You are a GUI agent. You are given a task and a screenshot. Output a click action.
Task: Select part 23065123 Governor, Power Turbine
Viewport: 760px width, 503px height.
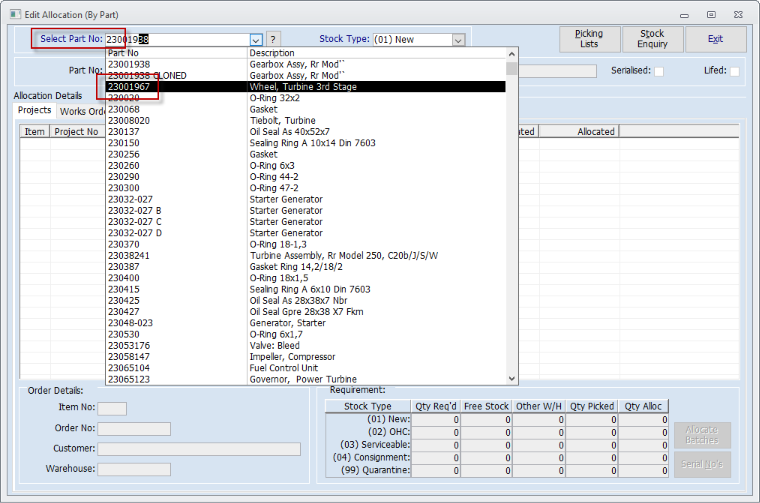pos(305,379)
